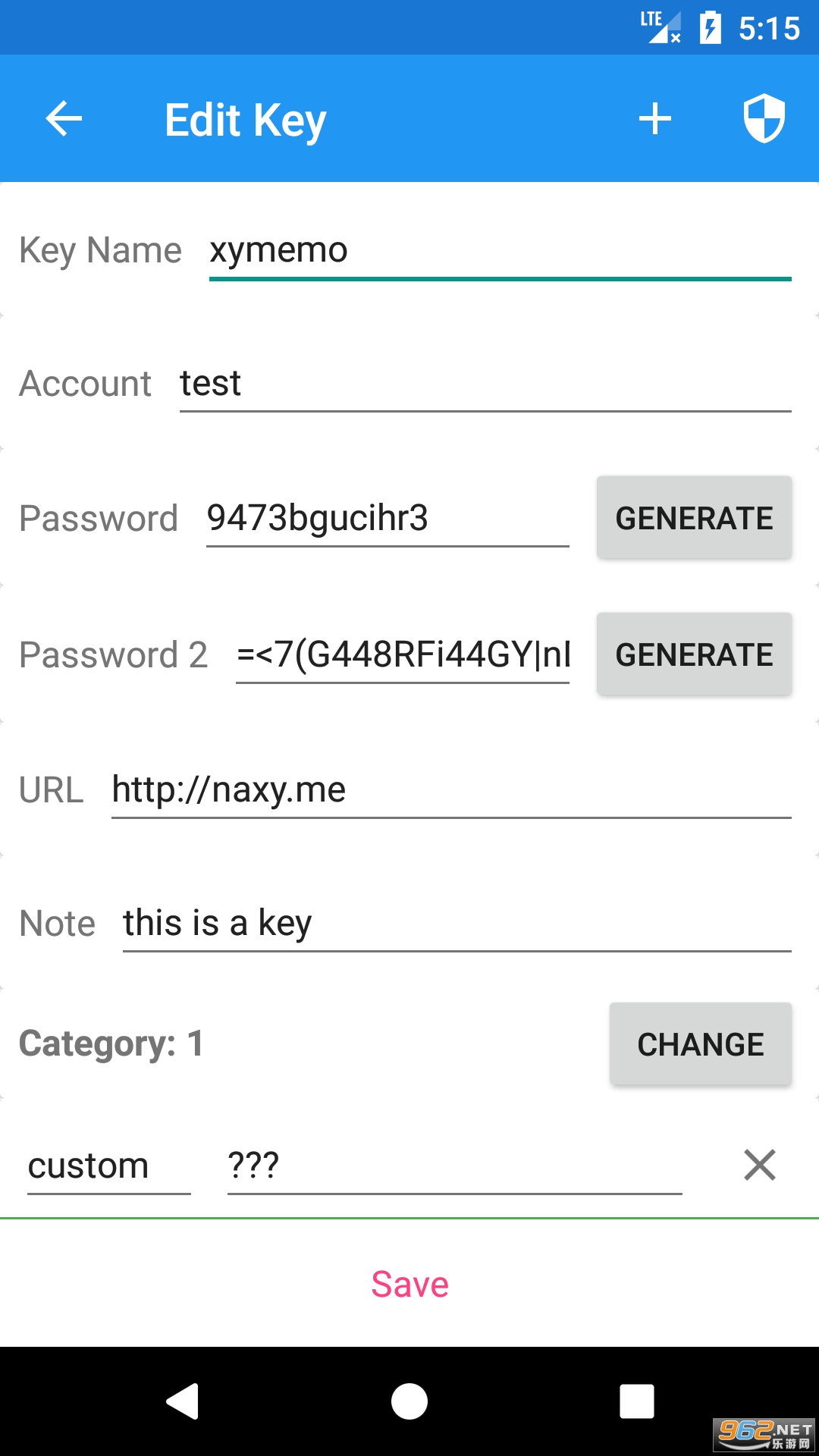This screenshot has width=819, height=1456.
Task: Tap the LTE signal indicator
Action: [660, 27]
